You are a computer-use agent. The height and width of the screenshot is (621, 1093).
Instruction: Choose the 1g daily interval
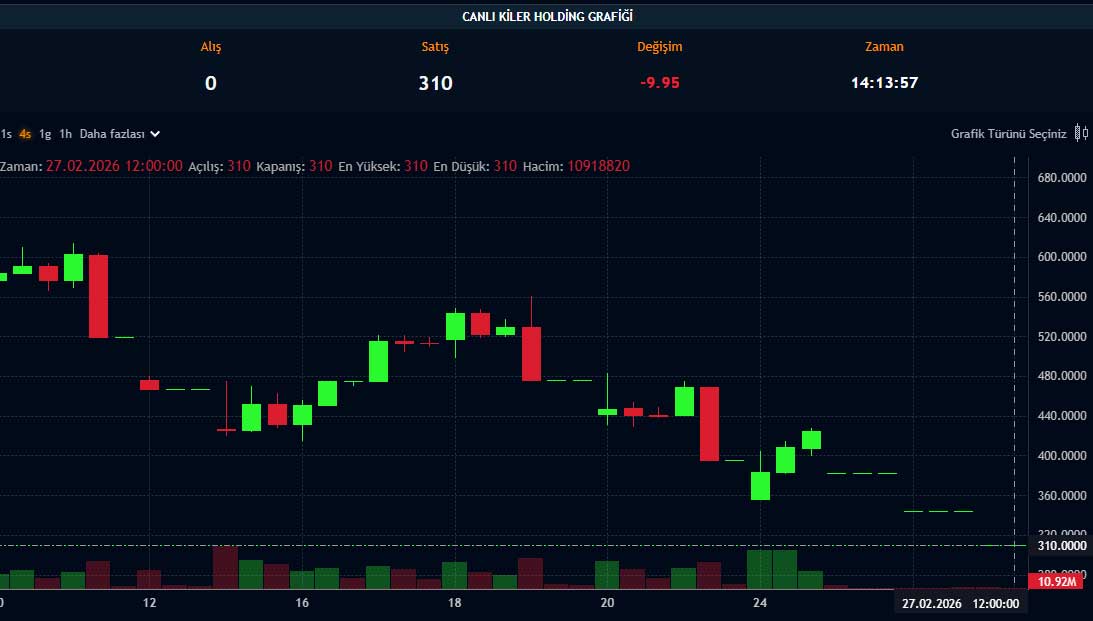click(x=45, y=133)
